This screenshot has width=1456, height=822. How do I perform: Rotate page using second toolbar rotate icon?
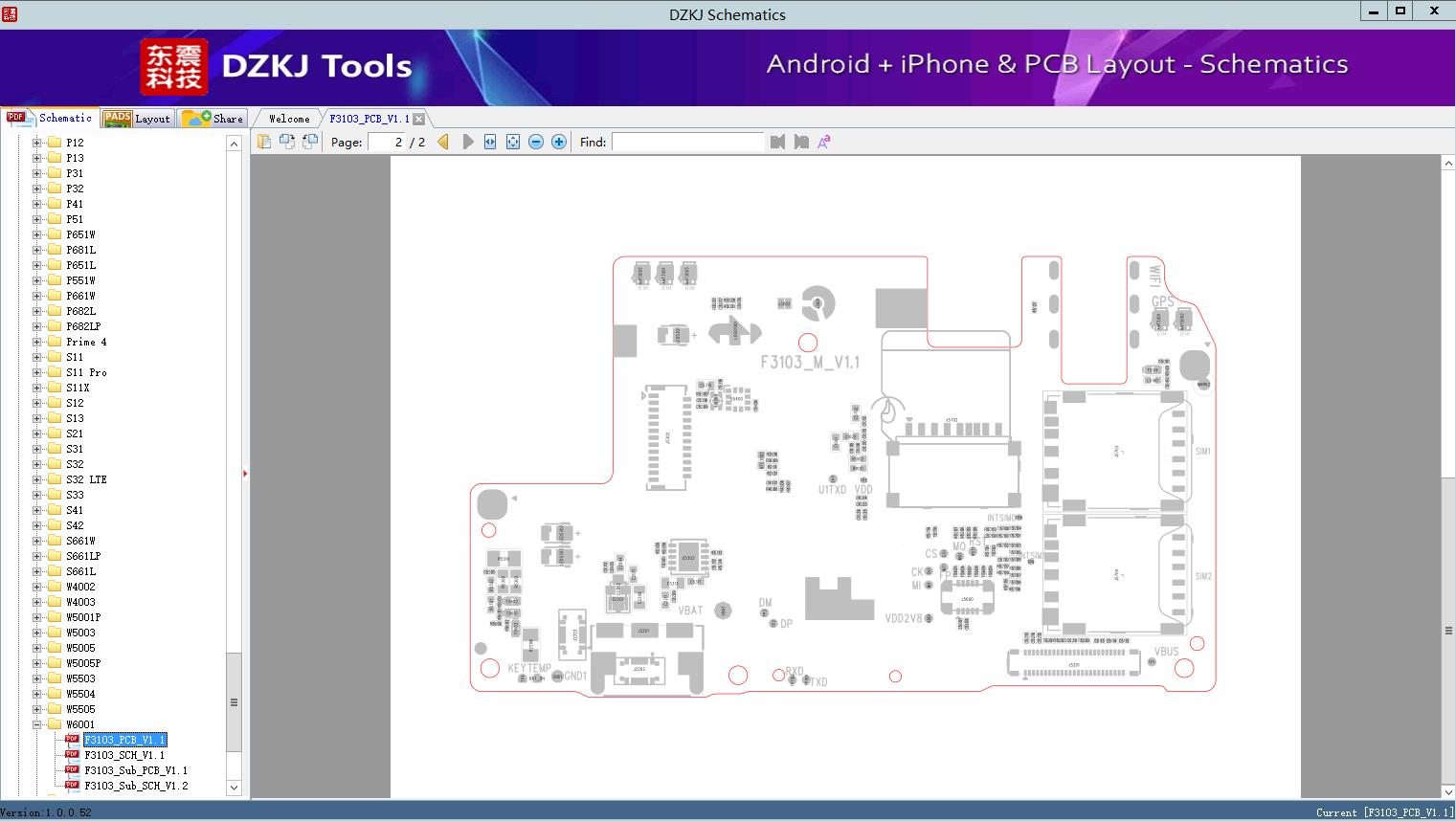pos(310,142)
